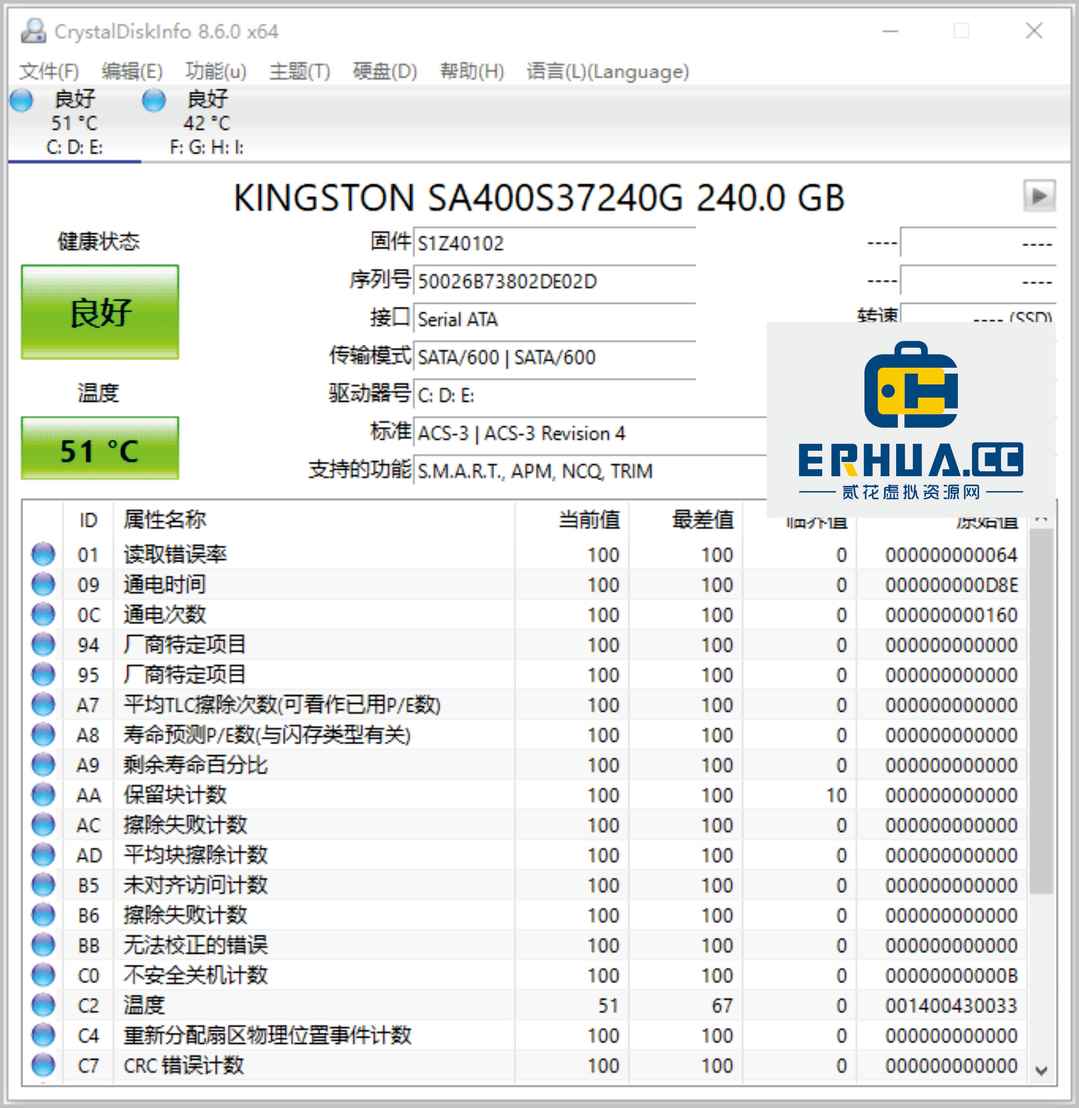Click the serial number field 50026B73802DE02D
Screen dimensions: 1079x1108
(x=555, y=282)
